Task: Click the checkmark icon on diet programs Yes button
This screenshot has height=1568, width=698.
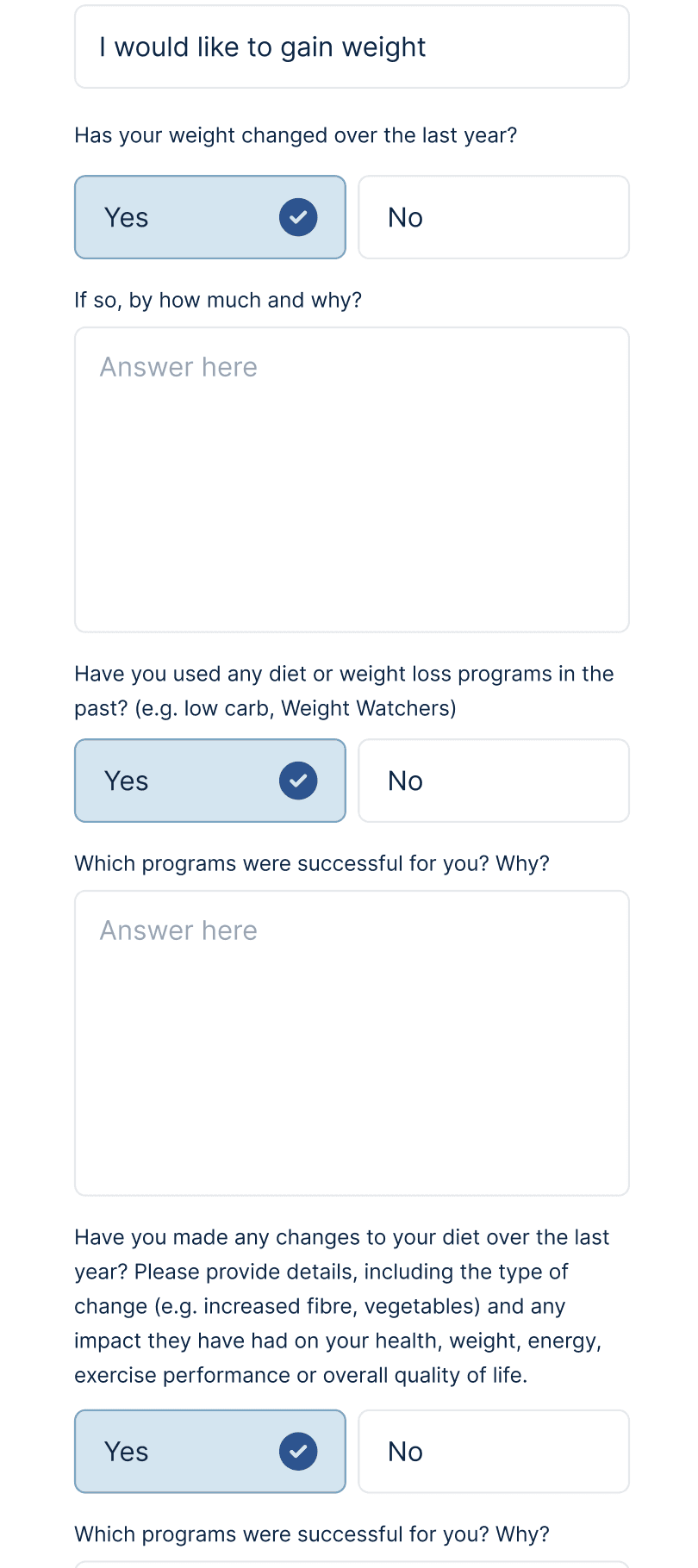Action: pyautogui.click(x=298, y=781)
